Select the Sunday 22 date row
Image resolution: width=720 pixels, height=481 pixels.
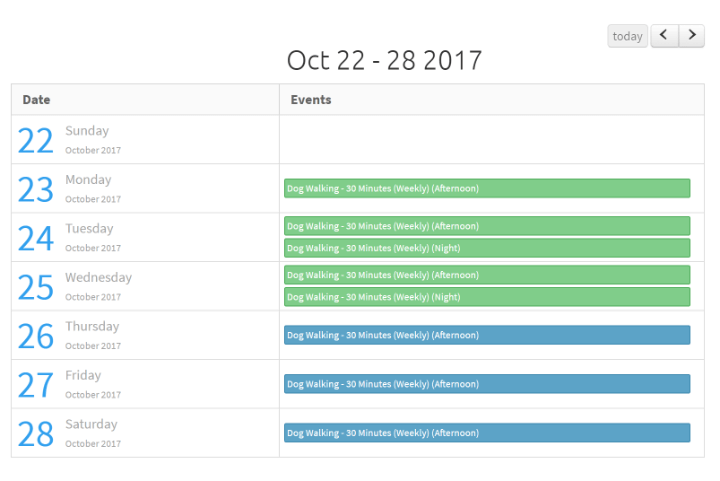358,140
